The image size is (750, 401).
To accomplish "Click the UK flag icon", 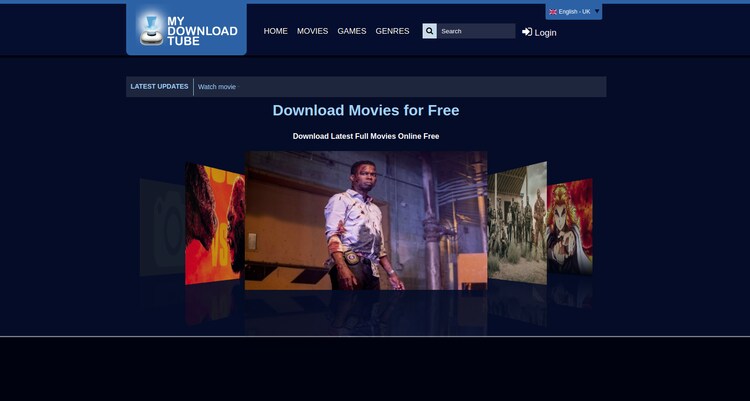I will pyautogui.click(x=553, y=12).
